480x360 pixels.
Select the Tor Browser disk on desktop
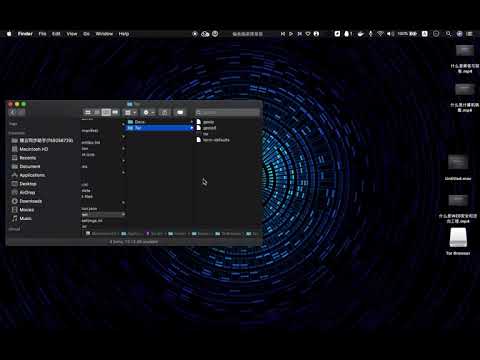[458, 241]
